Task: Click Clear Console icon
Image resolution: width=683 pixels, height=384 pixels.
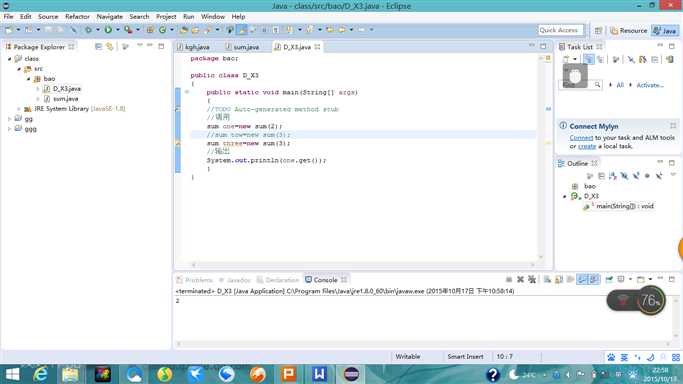Action: [547, 280]
